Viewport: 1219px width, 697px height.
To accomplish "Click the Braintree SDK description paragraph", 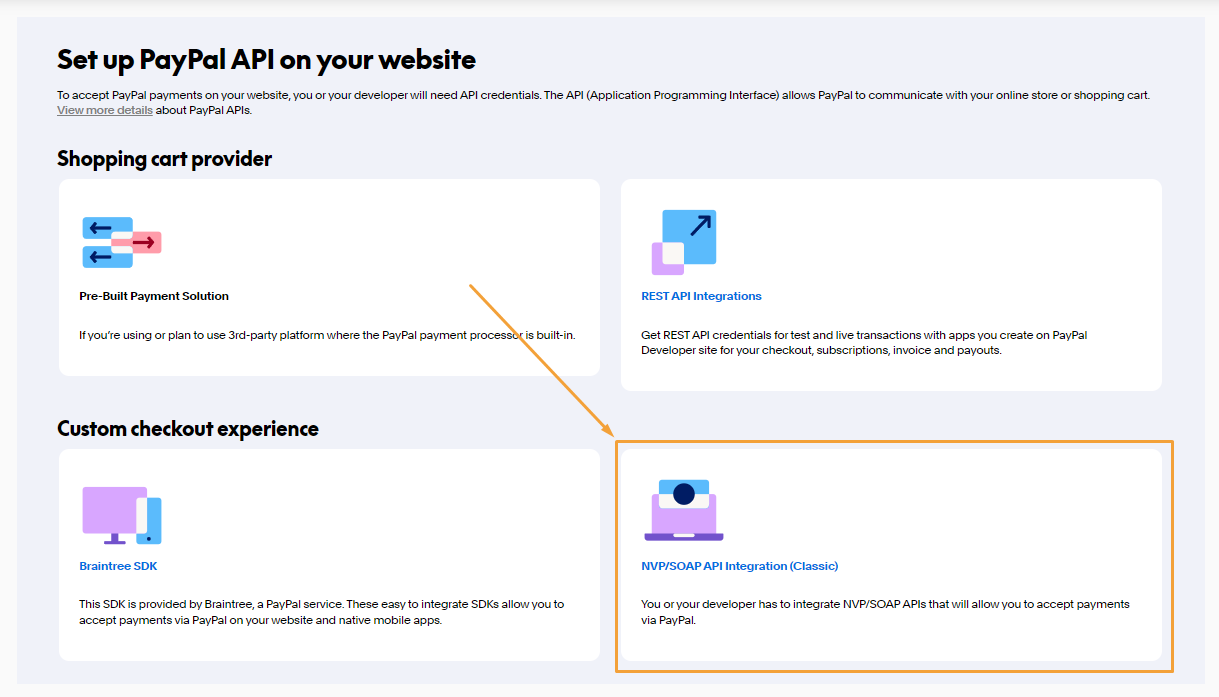I will [x=321, y=612].
